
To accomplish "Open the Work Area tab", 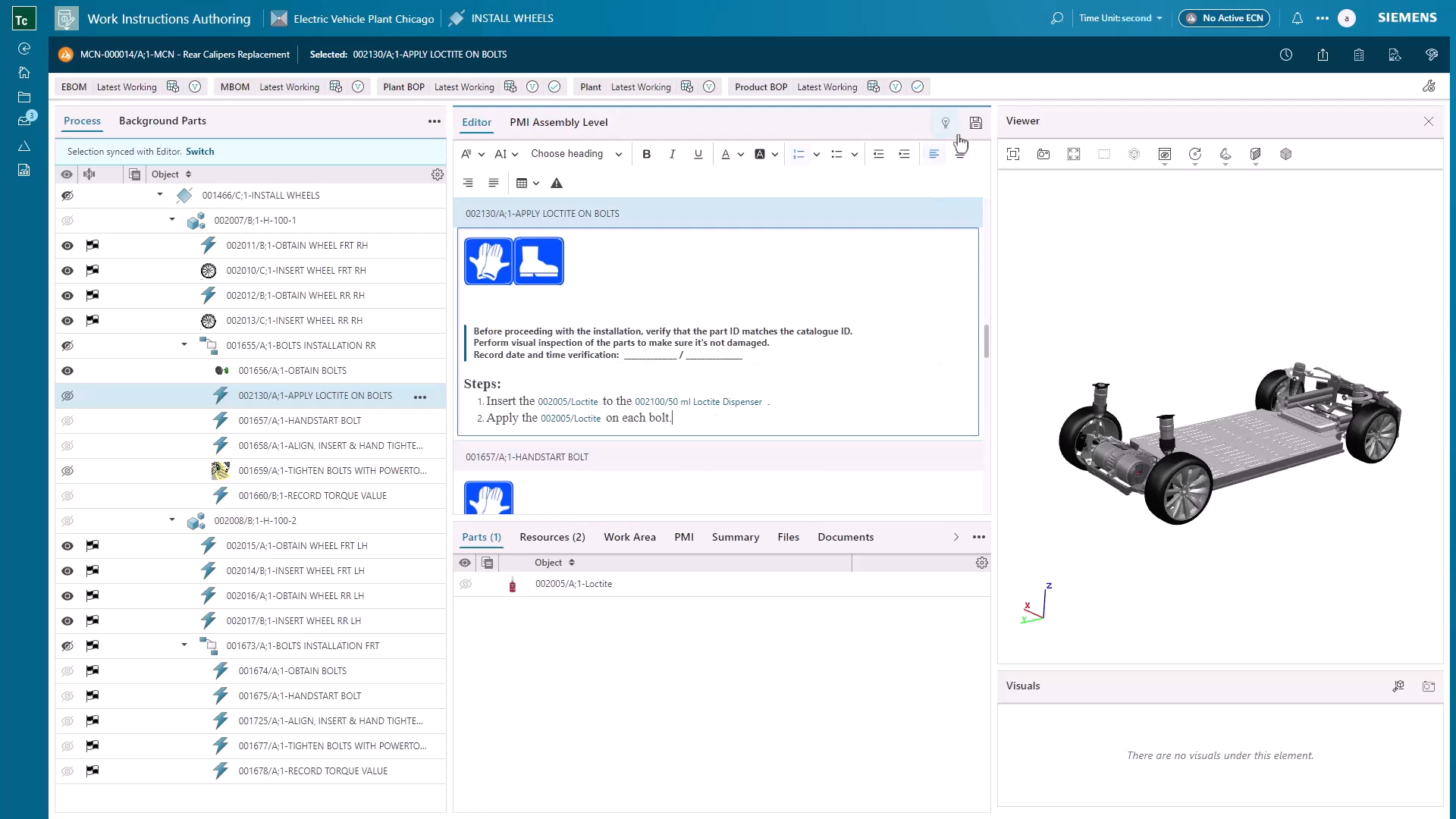I will coord(629,537).
